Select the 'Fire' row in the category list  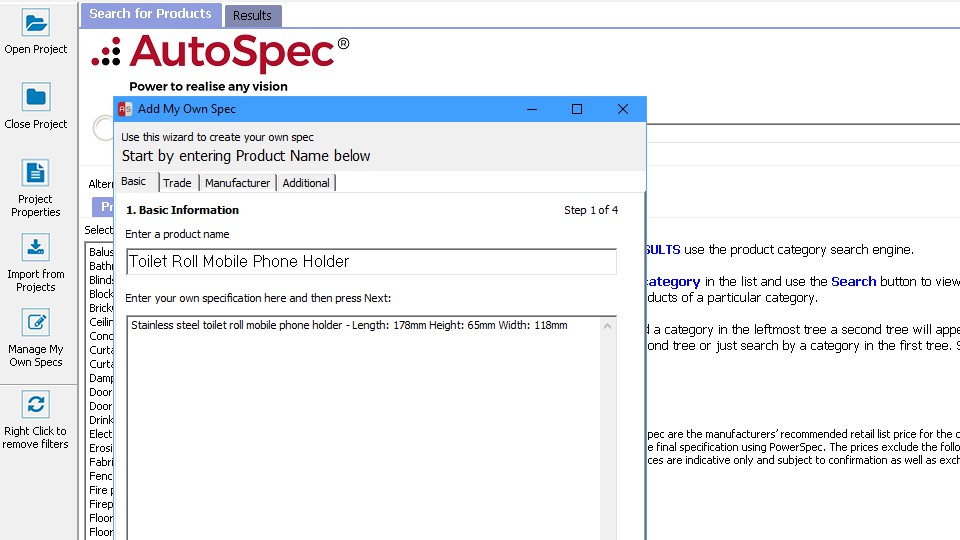point(101,490)
